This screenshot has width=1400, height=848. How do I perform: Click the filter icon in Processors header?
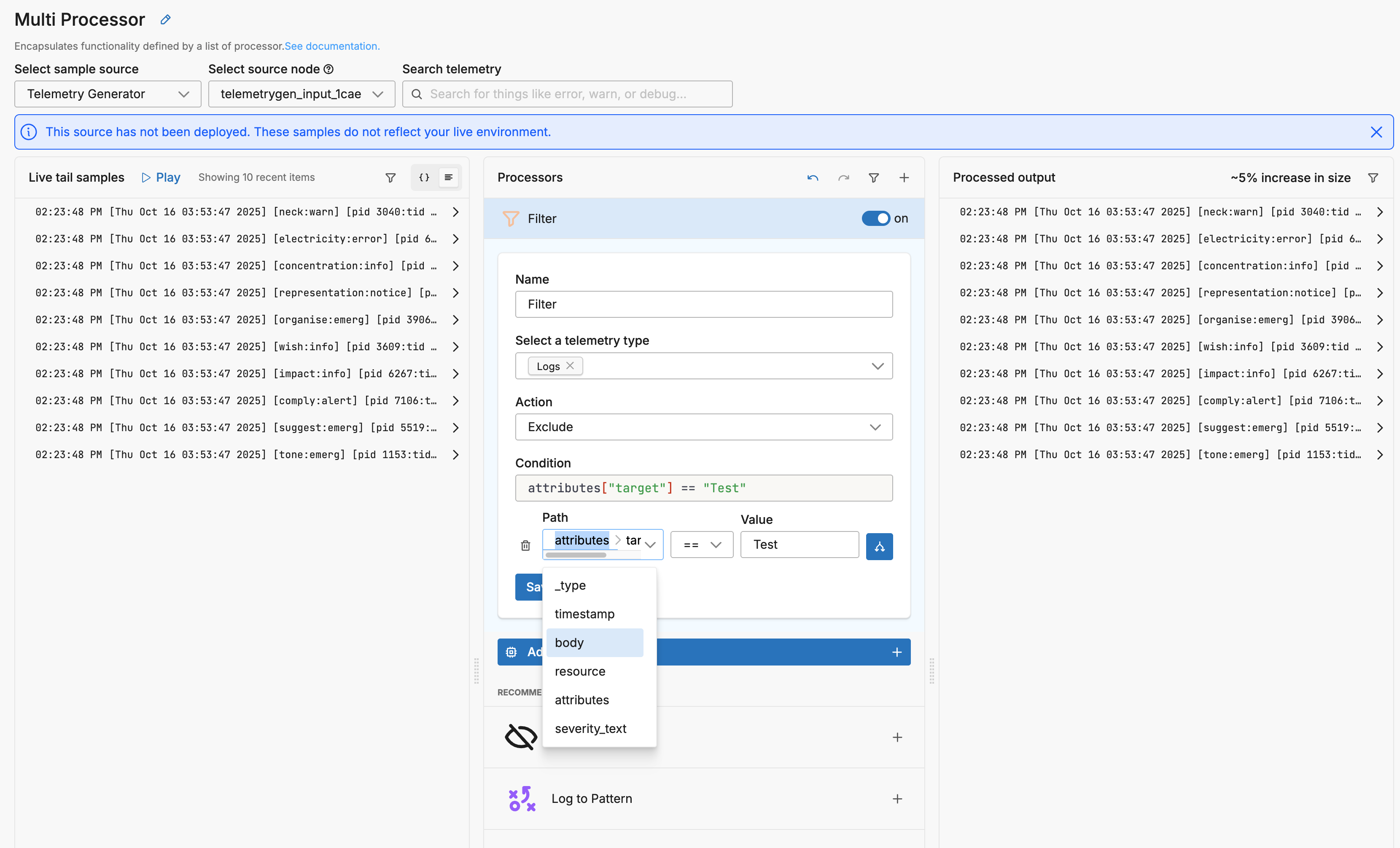coord(873,178)
